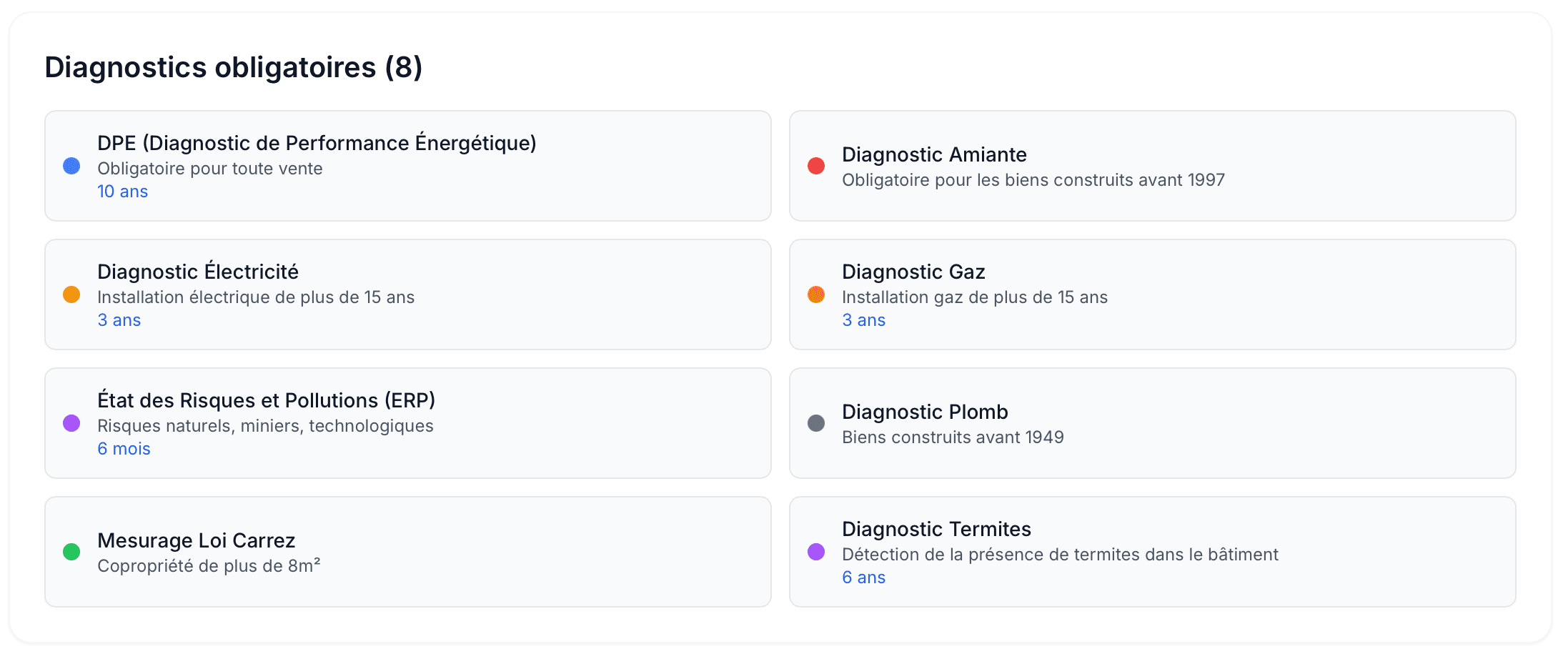Click the Diagnostic Termites card
The image size is (1568, 659).
(x=1152, y=551)
